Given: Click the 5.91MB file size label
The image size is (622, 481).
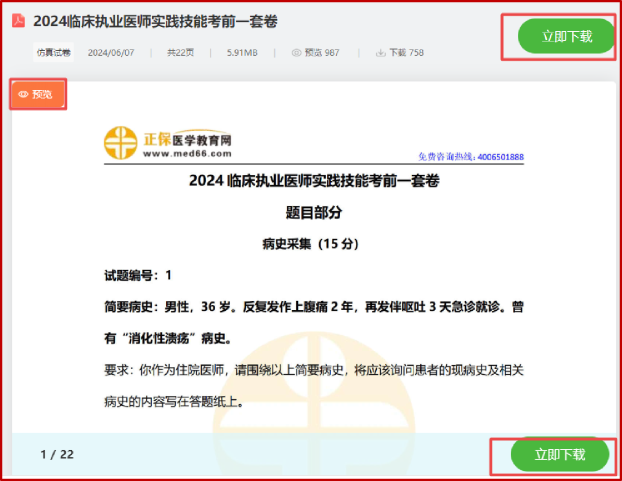Looking at the screenshot, I should pyautogui.click(x=246, y=52).
